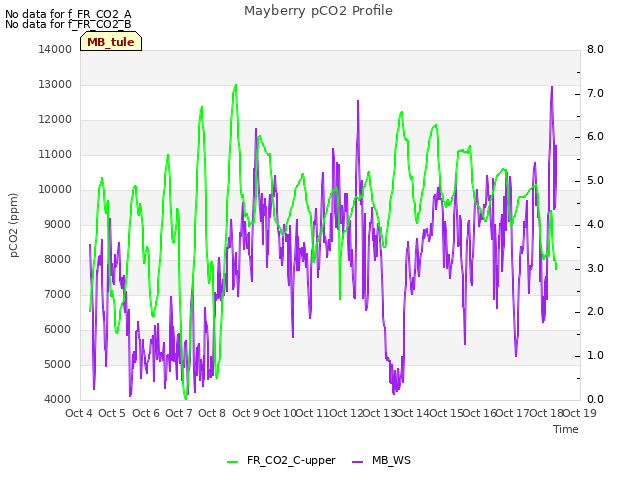Click the 13000 left axis value
Image resolution: width=640 pixels, height=480 pixels.
55,84
